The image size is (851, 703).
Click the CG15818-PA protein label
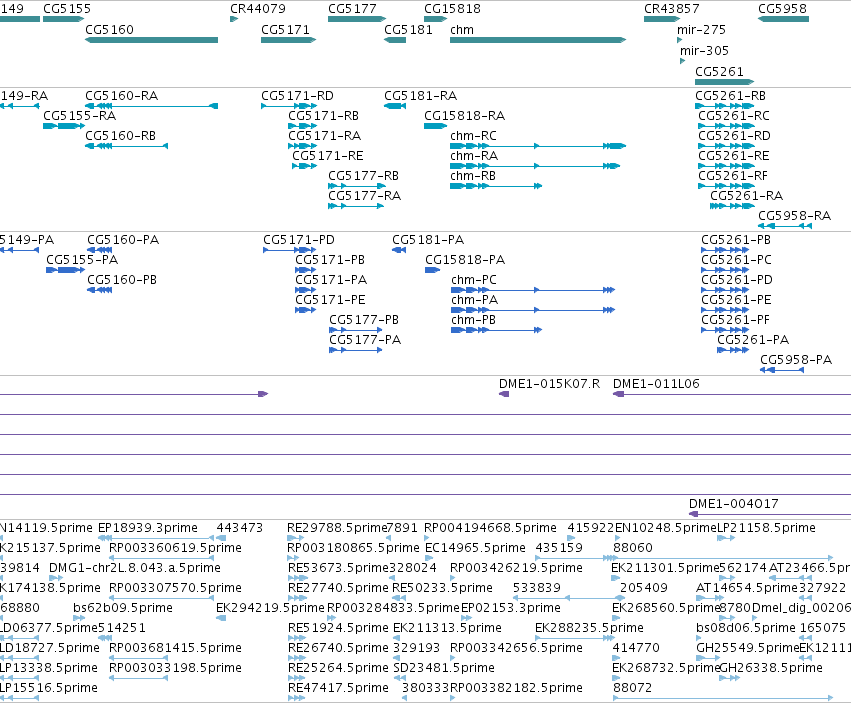[465, 260]
